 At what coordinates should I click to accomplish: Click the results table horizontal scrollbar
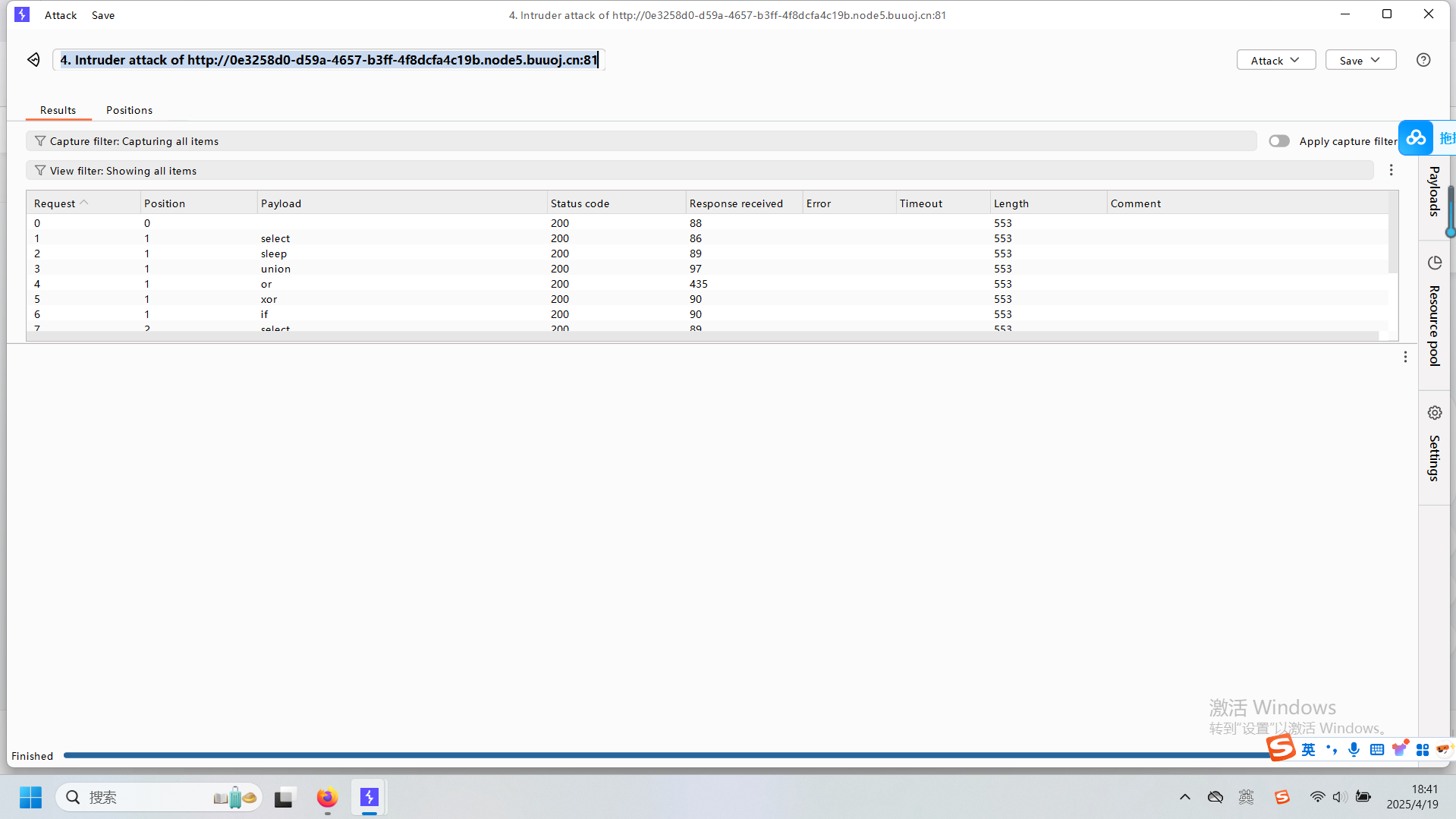point(703,335)
